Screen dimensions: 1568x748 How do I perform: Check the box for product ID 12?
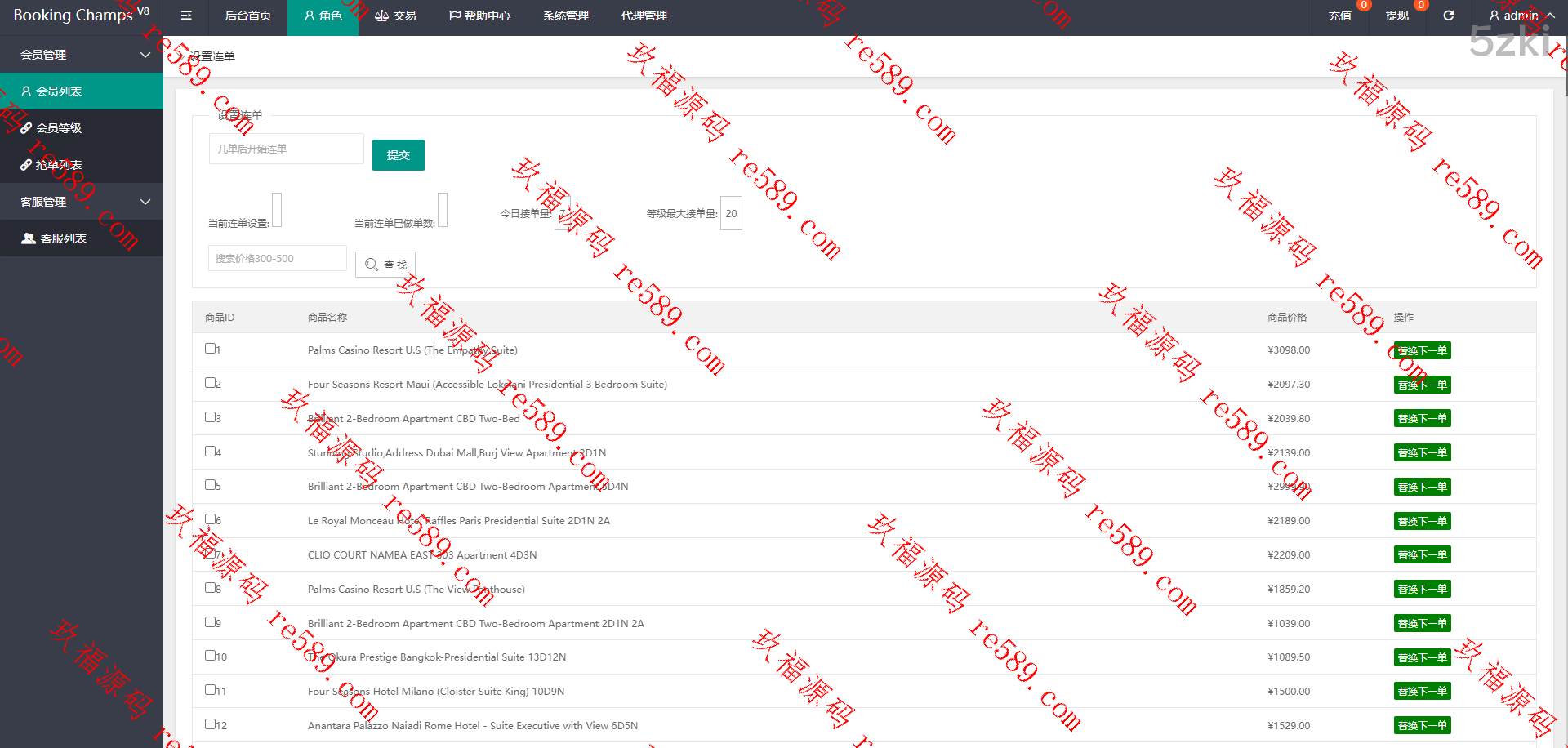point(210,724)
